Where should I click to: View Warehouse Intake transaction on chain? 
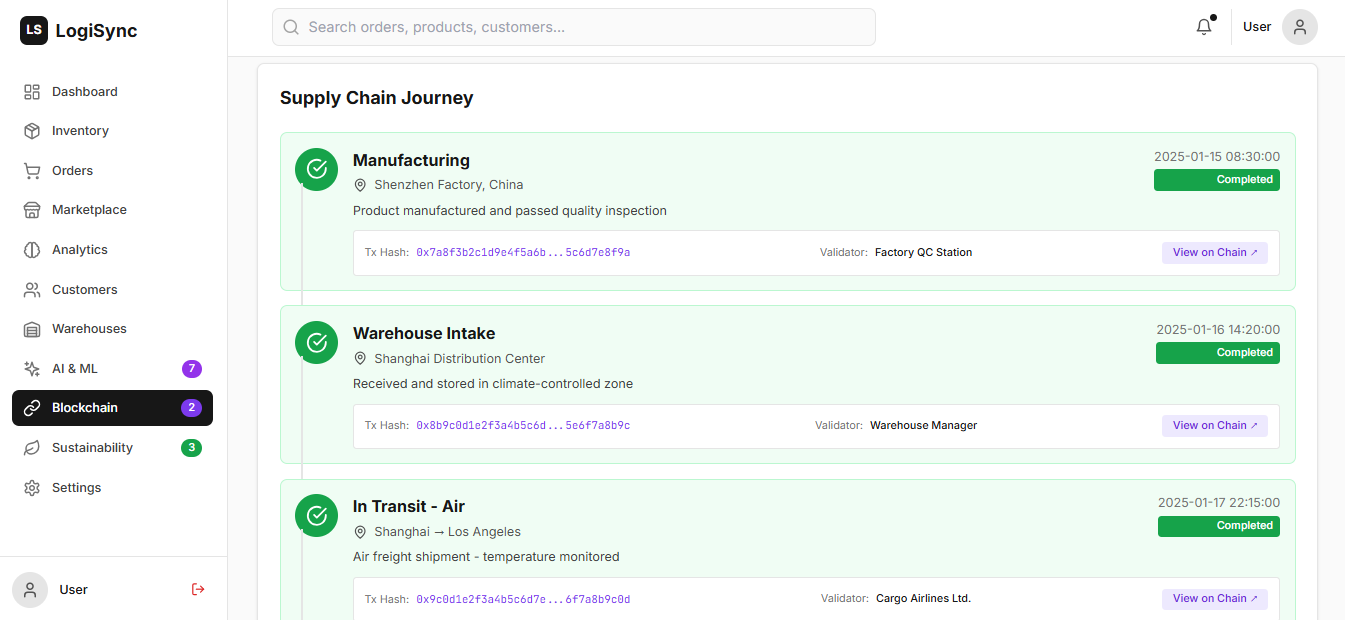pyautogui.click(x=1215, y=426)
